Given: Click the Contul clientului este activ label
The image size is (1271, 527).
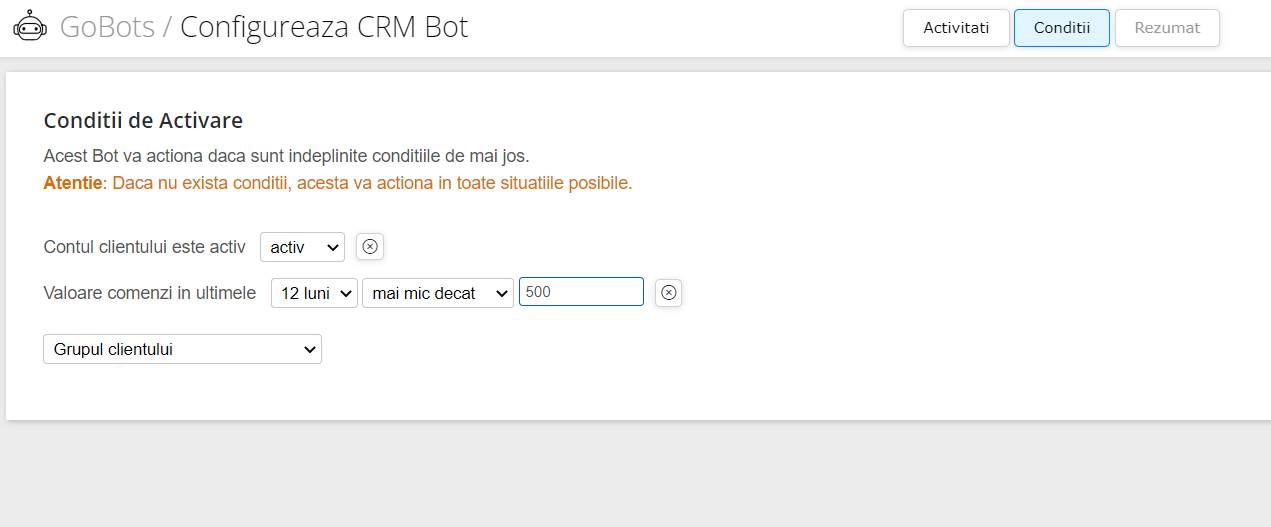Looking at the screenshot, I should coord(145,247).
